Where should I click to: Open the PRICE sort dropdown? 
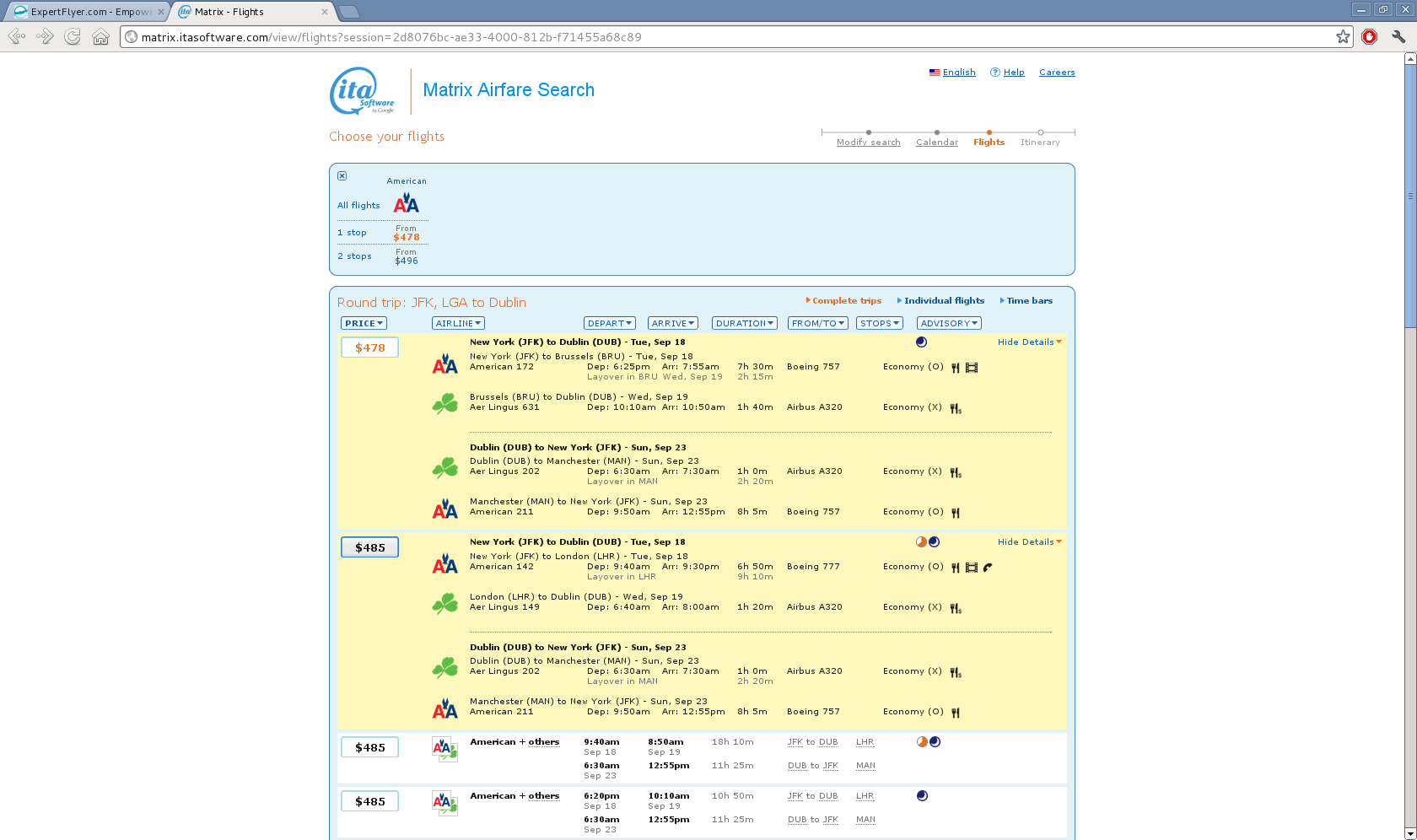[x=364, y=324]
